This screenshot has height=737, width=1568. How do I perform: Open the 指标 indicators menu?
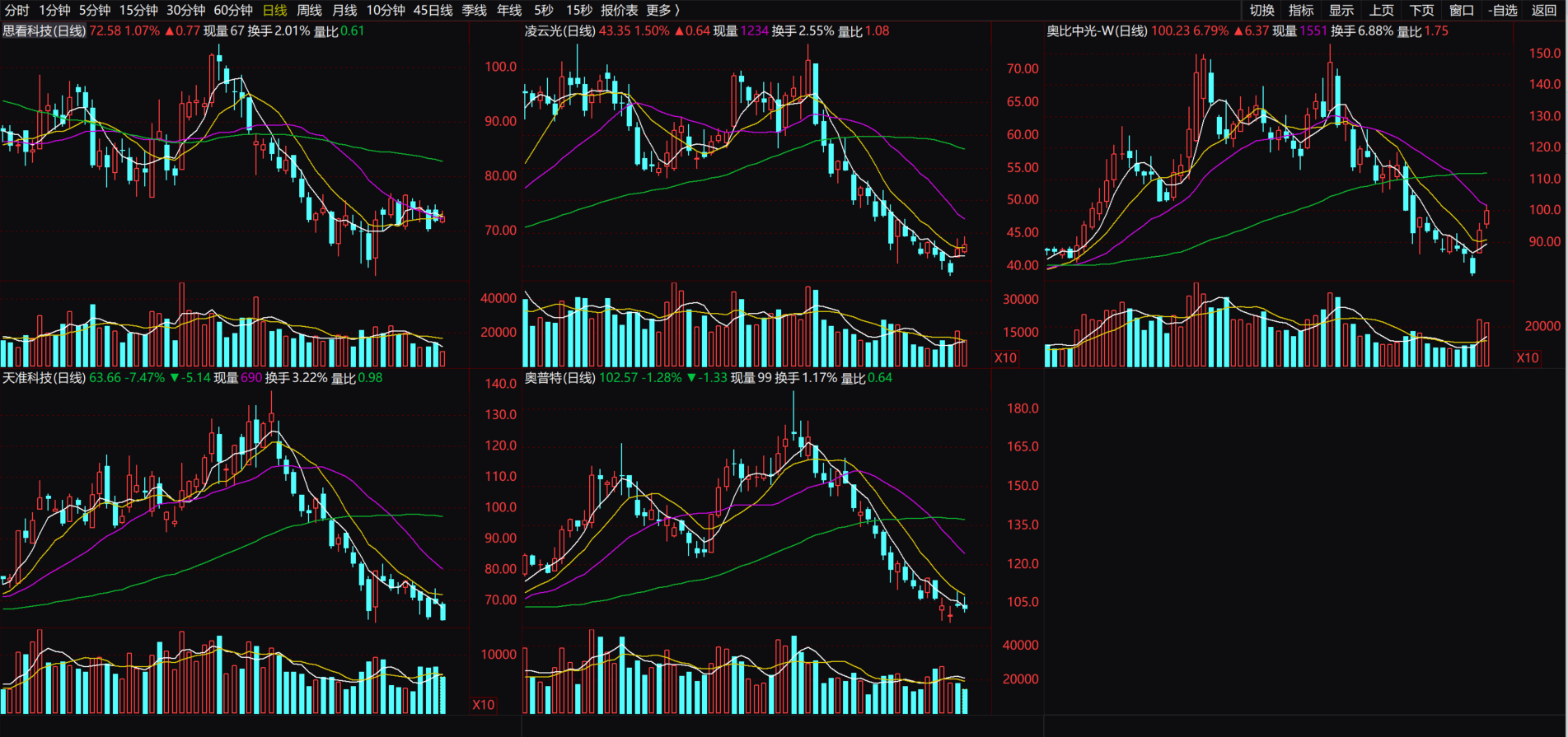pos(1301,10)
